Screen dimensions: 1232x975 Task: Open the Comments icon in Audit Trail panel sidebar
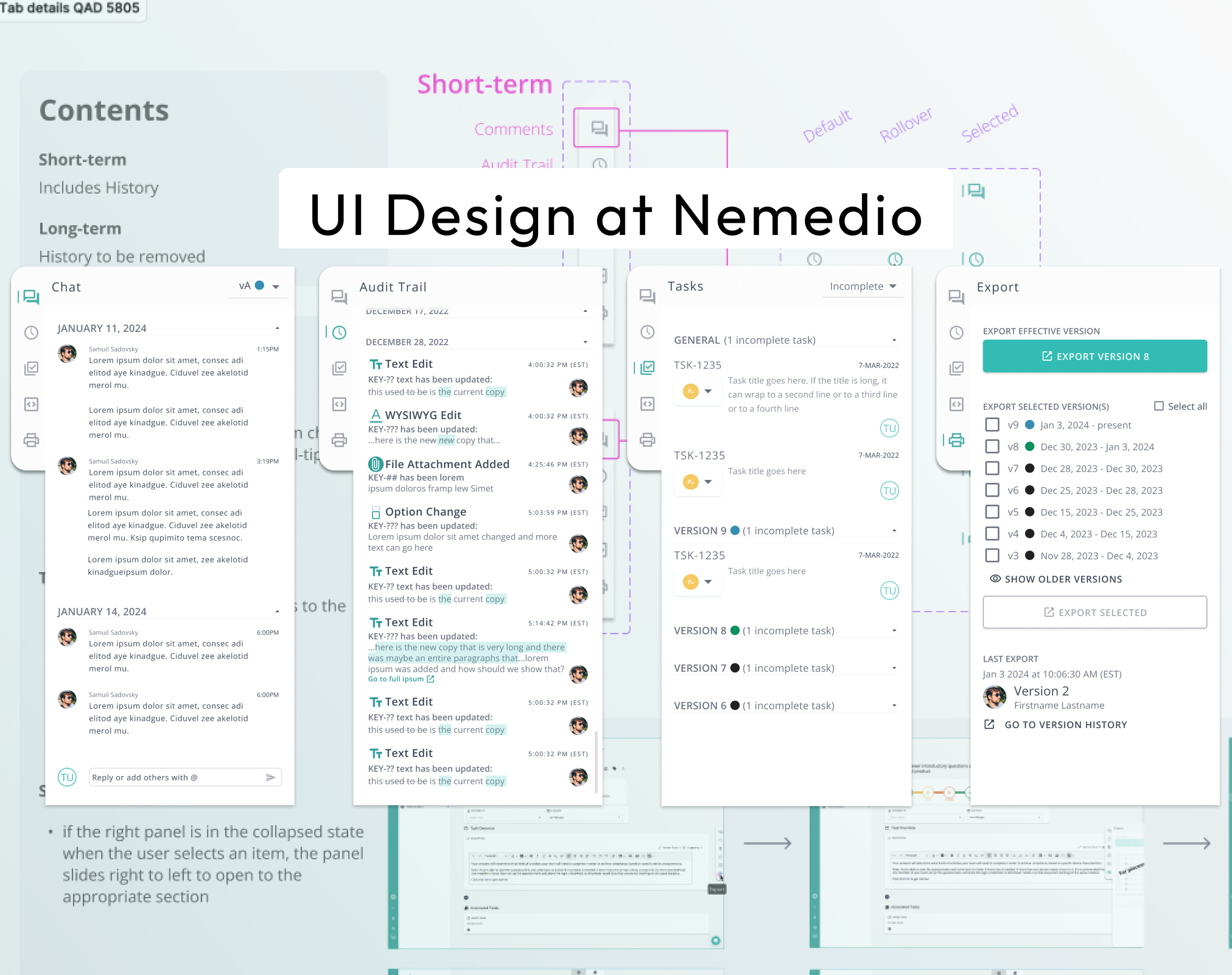[339, 297]
